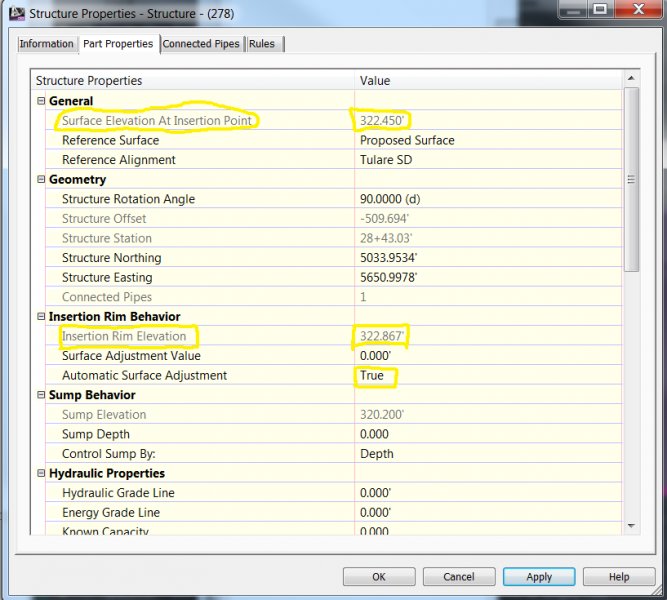
Task: Minimize the Structure Properties dialog
Action: (x=573, y=10)
